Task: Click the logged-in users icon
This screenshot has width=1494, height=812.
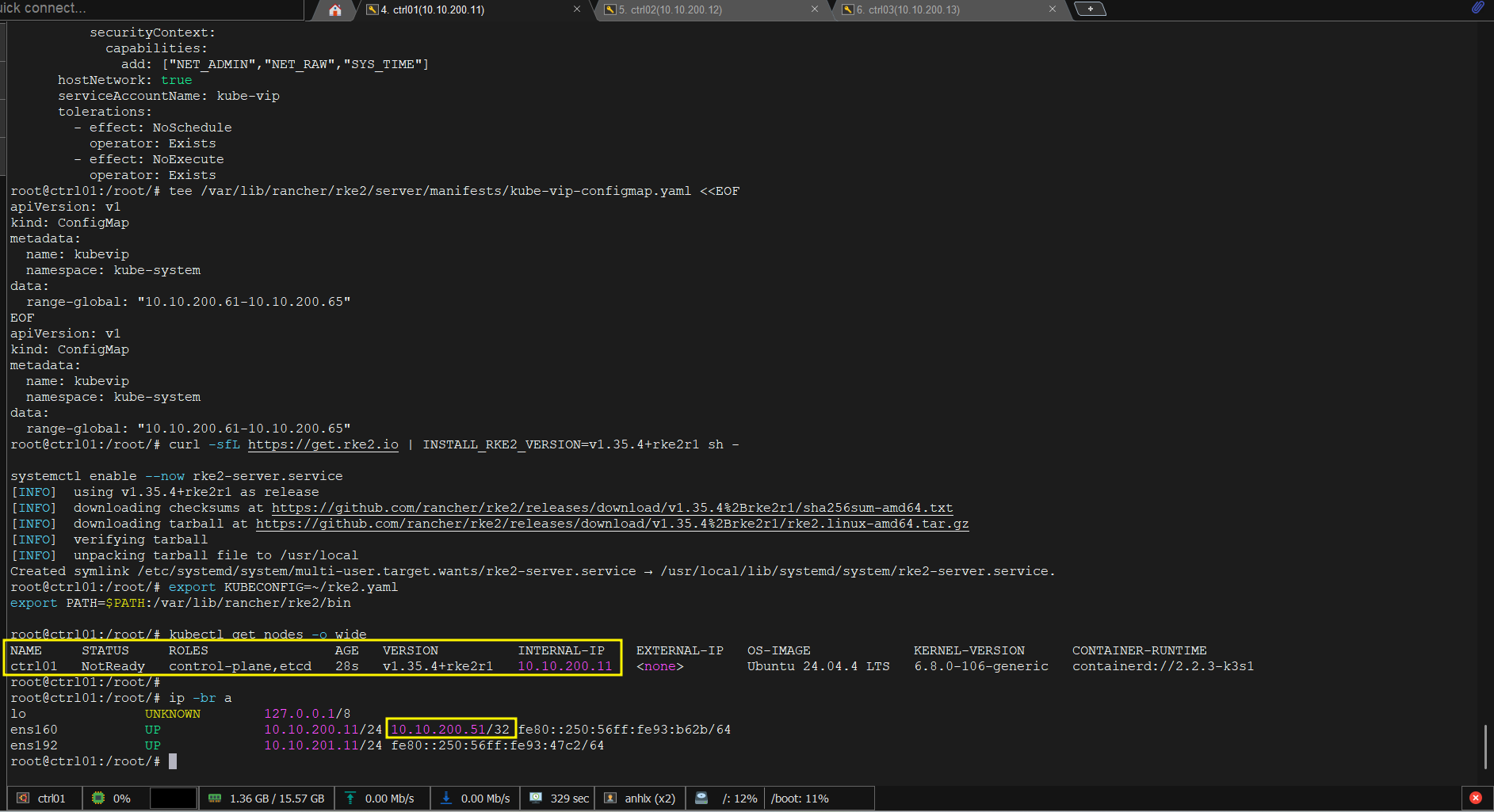Action: (610, 798)
